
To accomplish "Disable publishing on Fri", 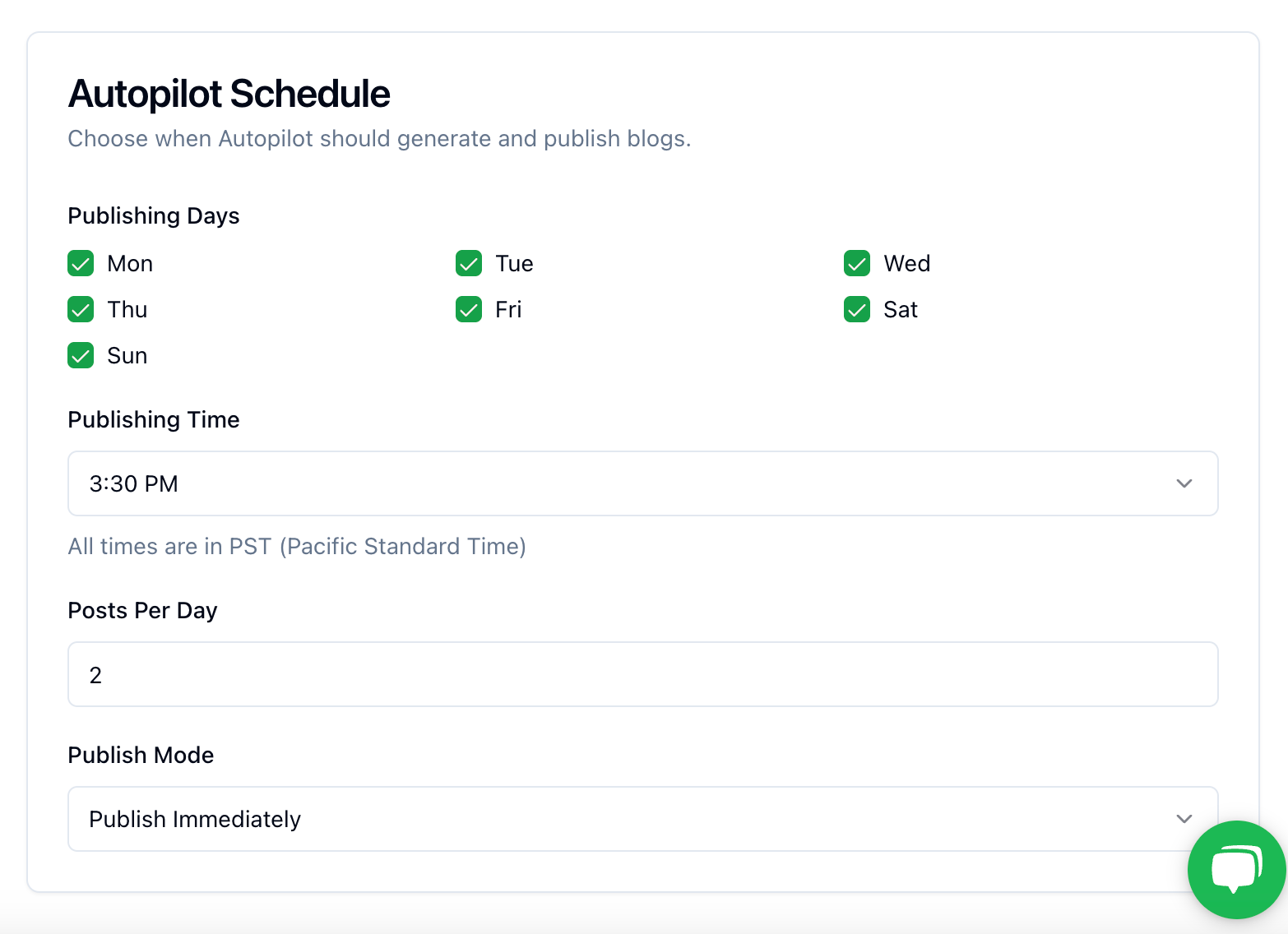I will [x=469, y=310].
